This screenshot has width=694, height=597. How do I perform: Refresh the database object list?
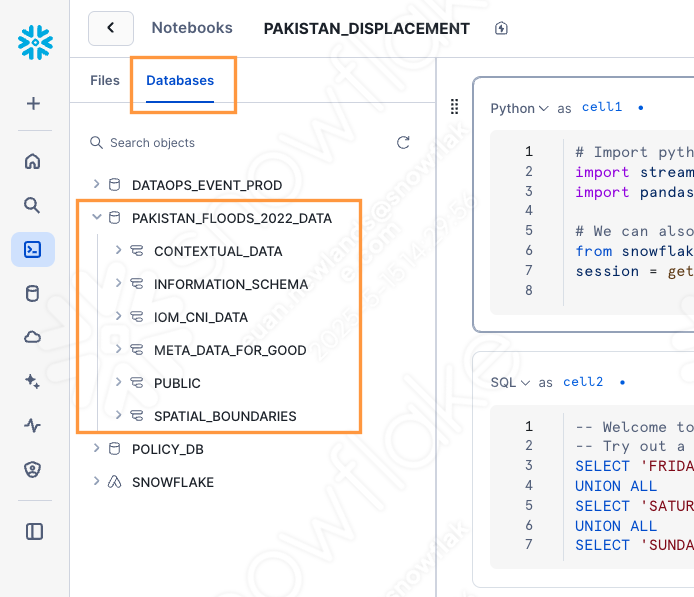pyautogui.click(x=403, y=143)
